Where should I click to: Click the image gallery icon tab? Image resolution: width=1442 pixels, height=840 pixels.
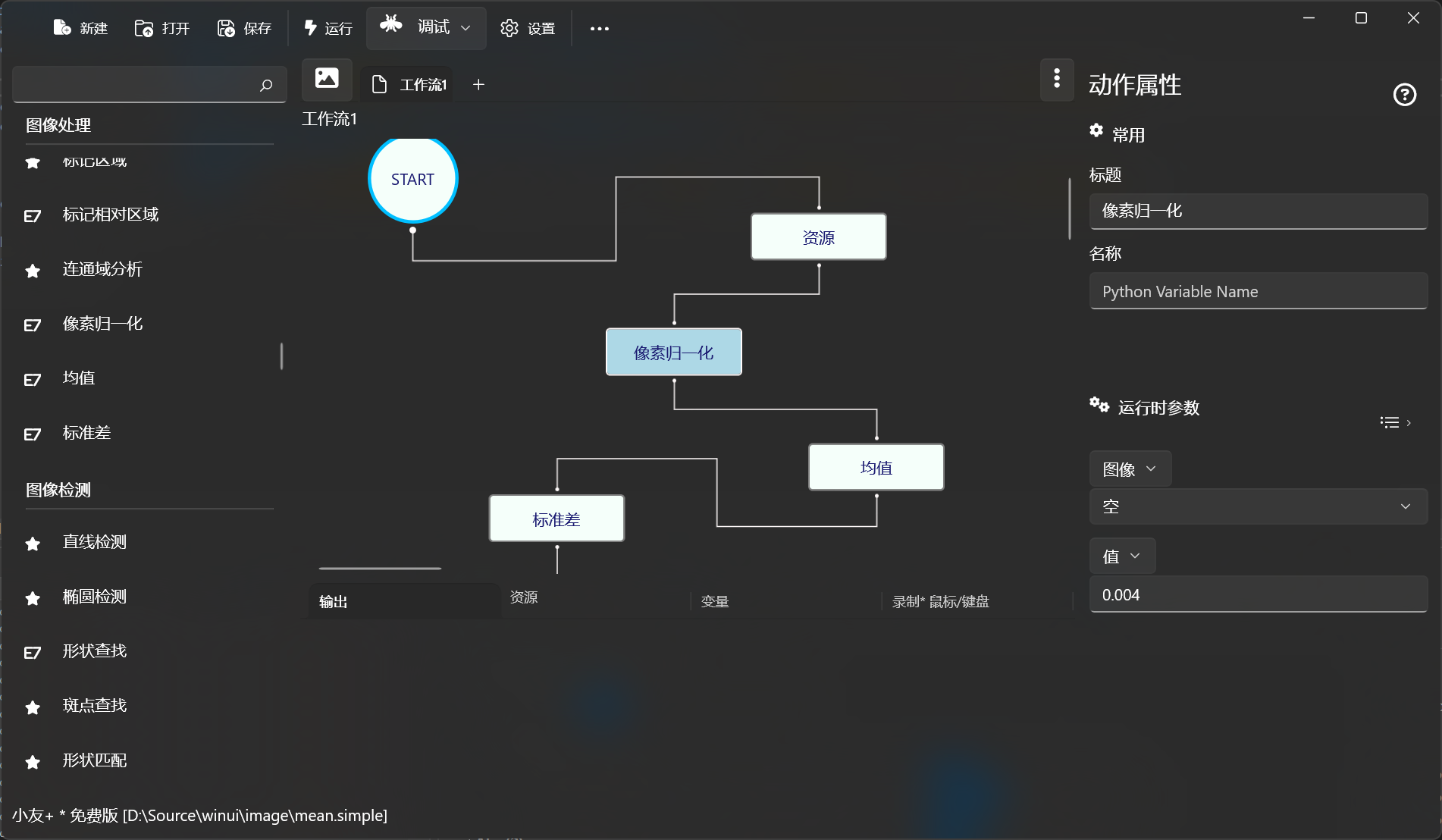tap(327, 79)
